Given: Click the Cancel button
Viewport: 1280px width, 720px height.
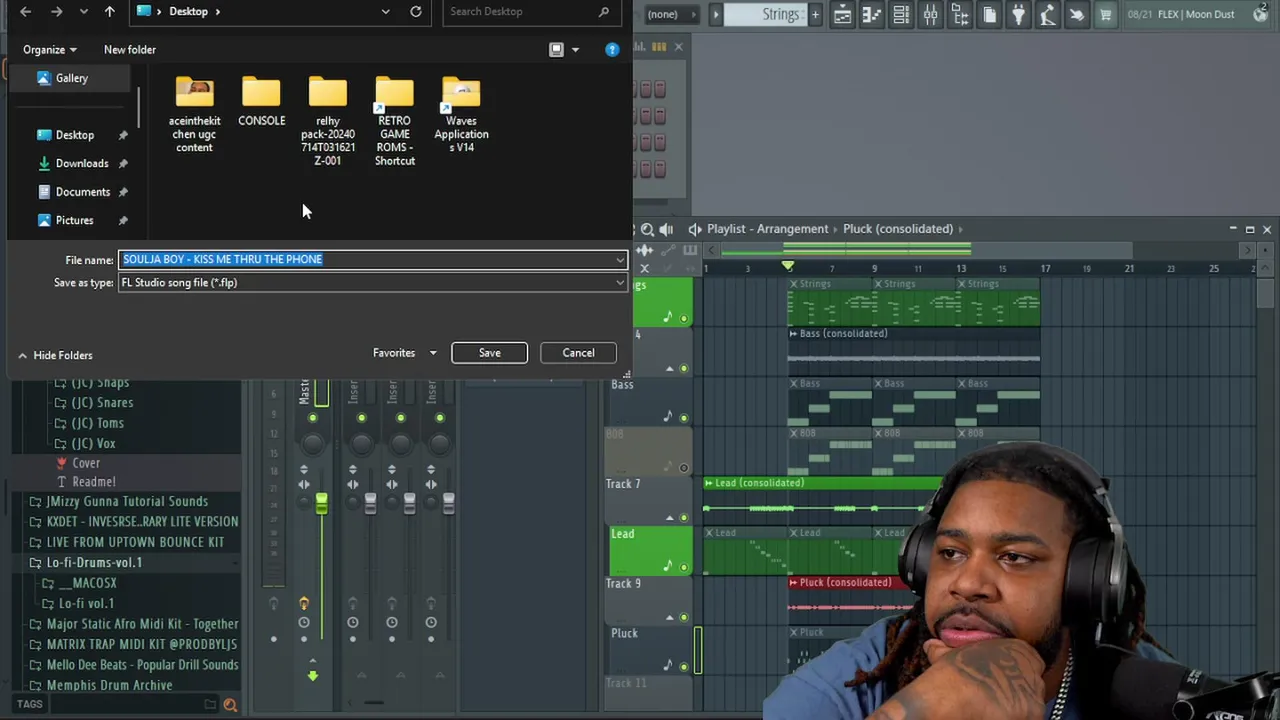Looking at the screenshot, I should click(x=578, y=353).
